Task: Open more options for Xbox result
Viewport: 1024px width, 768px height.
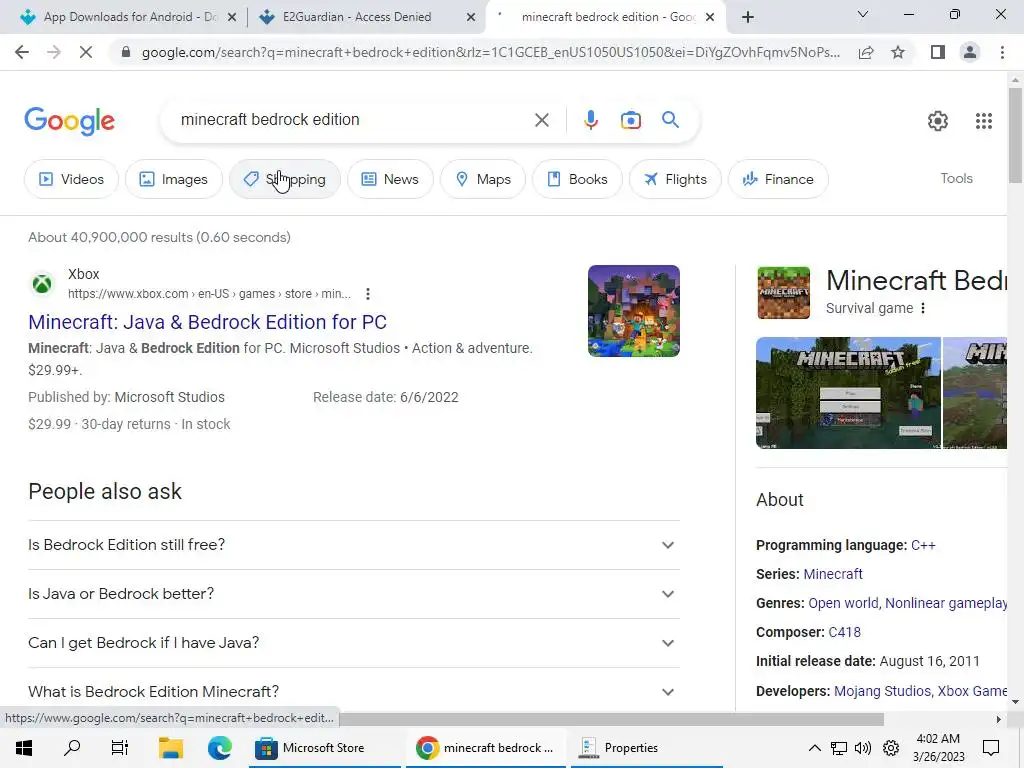Action: point(368,294)
